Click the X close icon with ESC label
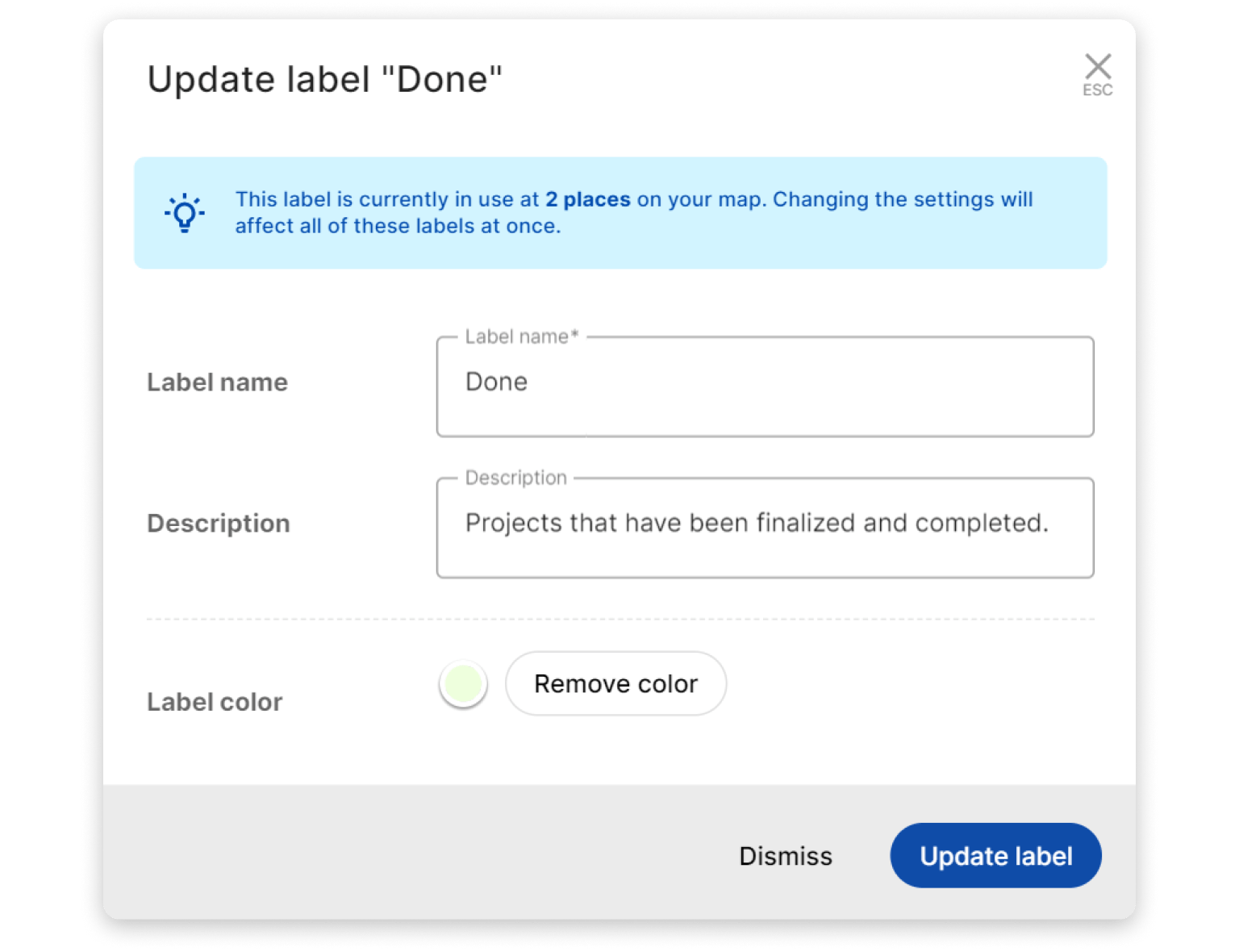1239x952 pixels. pyautogui.click(x=1097, y=65)
